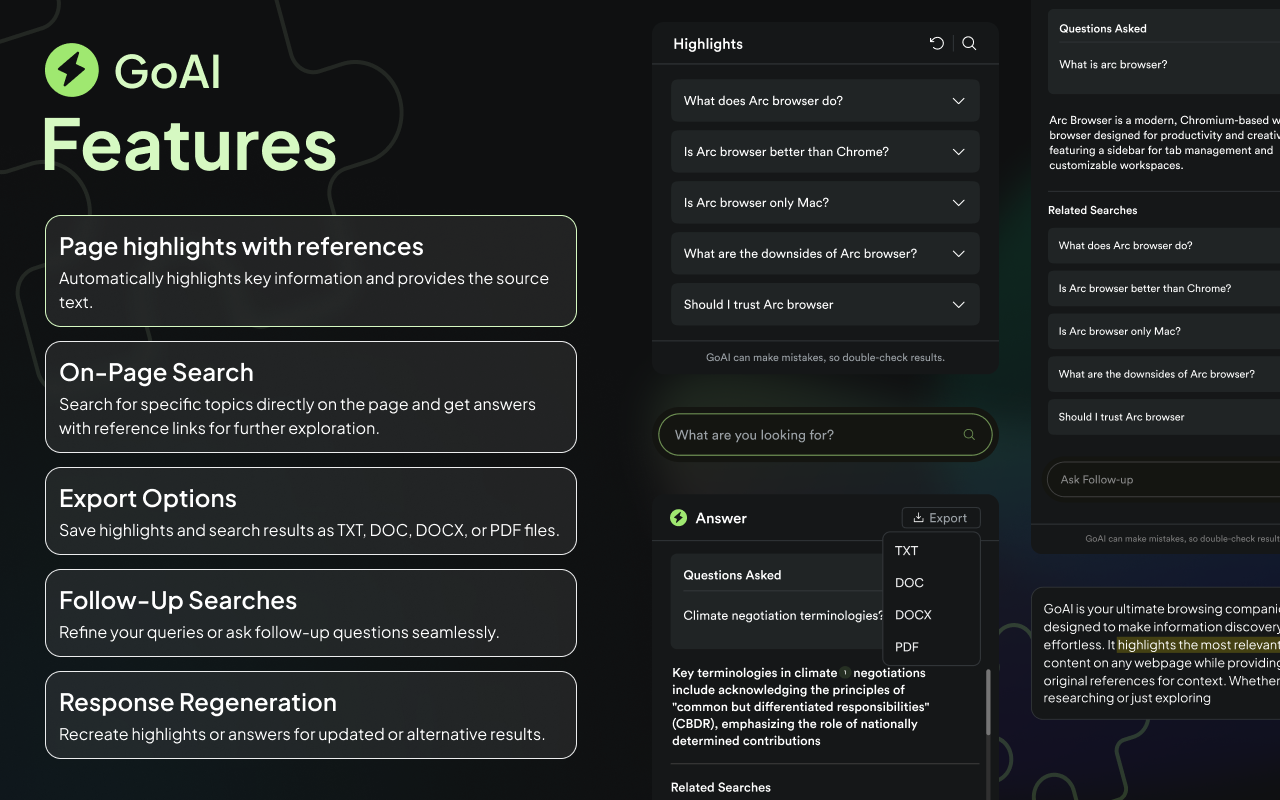Select the Follow-Up Searches feature card
The image size is (1280, 800).
(x=311, y=613)
